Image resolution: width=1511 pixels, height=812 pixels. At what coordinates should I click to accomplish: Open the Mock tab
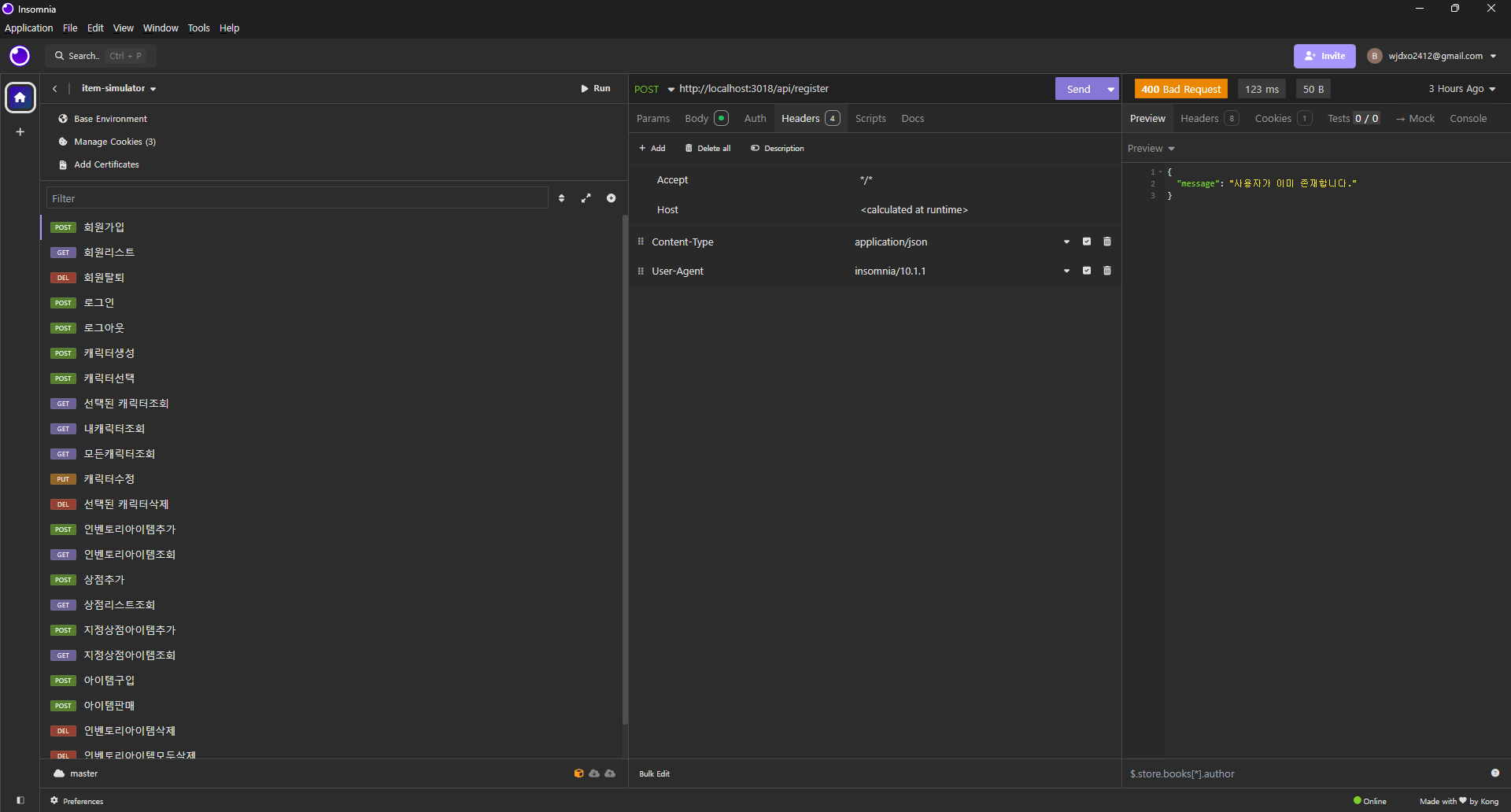coord(1416,118)
